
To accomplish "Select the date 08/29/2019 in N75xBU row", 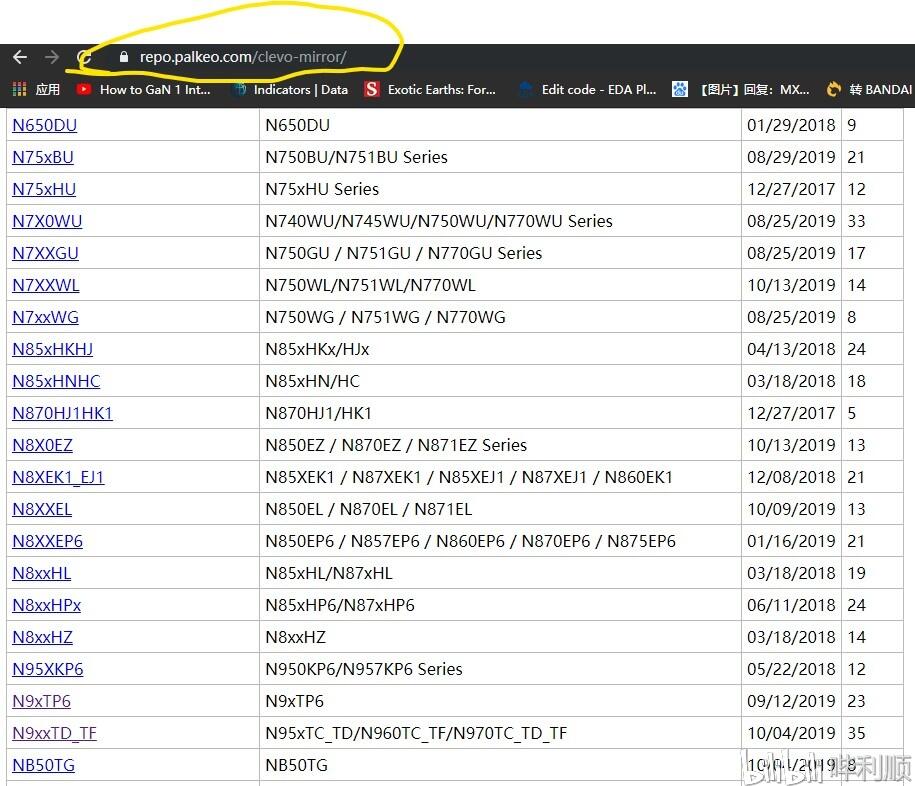I will (x=791, y=158).
